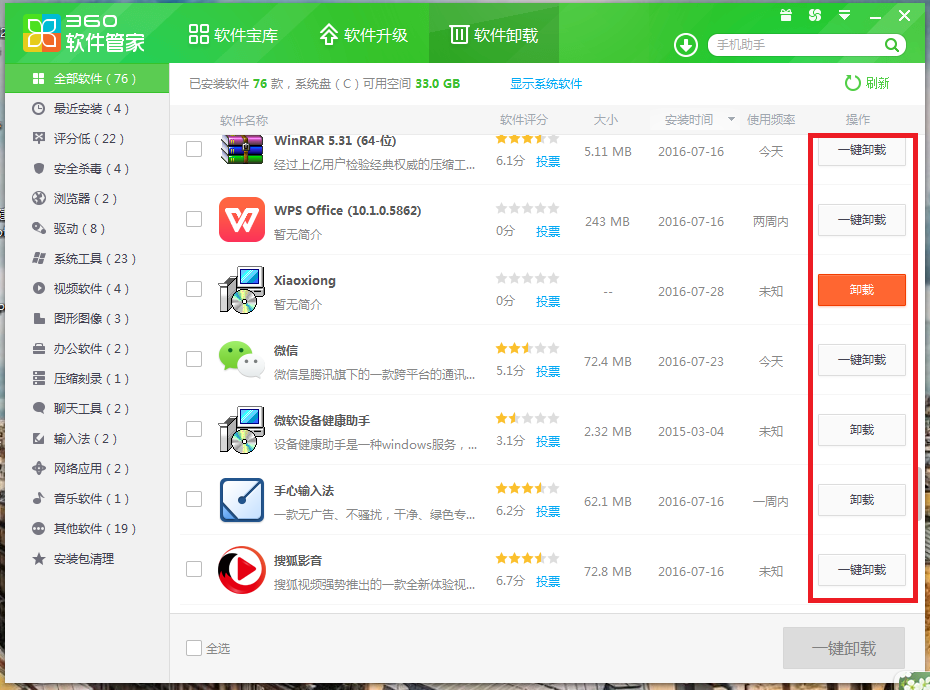Screen dimensions: 930x690
Task: Click 一键卸载 for 微信
Action: 862,360
